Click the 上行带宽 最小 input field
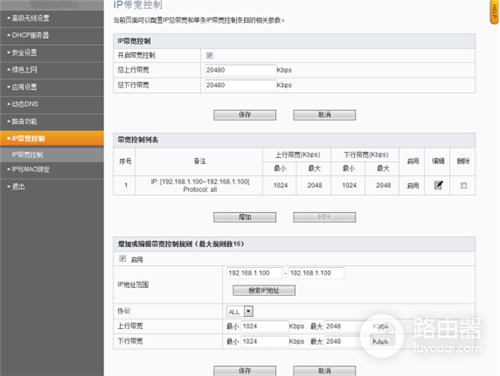This screenshot has height=376, width=500. [x=265, y=326]
